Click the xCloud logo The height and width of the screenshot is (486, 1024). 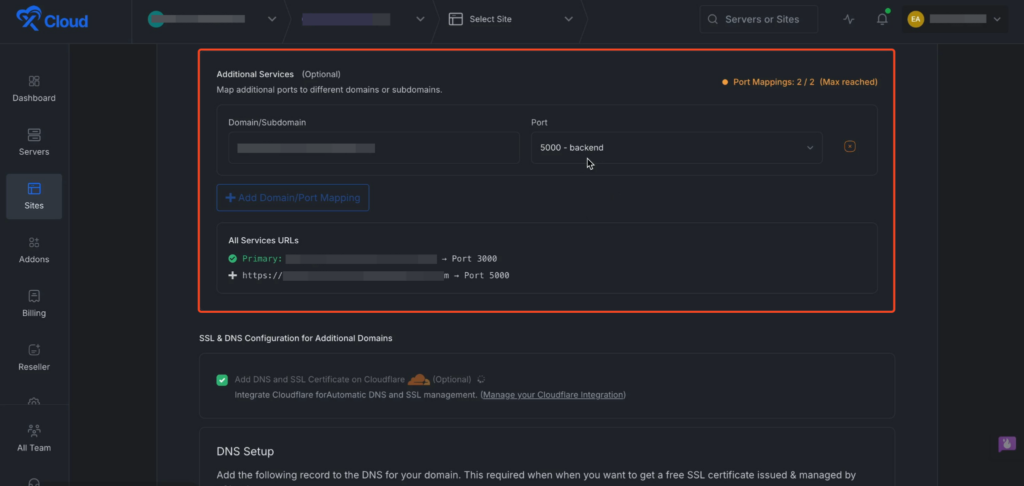52,20
